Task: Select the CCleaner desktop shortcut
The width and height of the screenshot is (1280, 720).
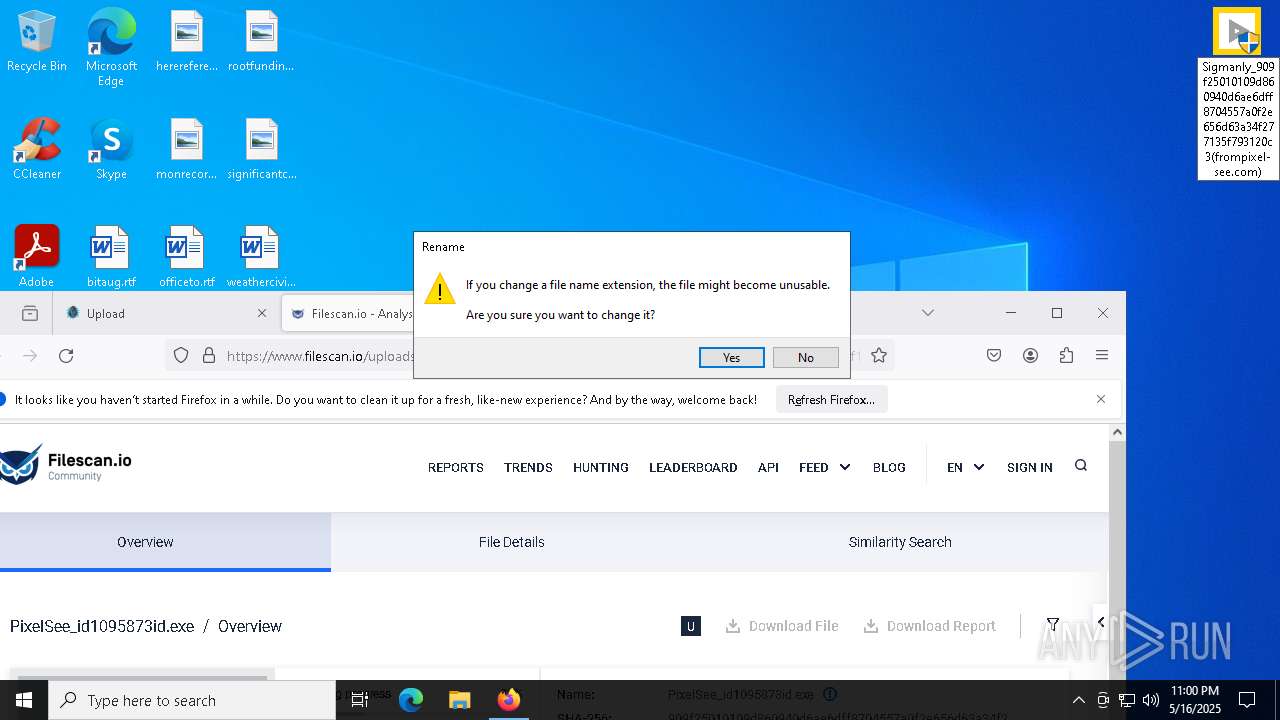Action: pyautogui.click(x=37, y=149)
